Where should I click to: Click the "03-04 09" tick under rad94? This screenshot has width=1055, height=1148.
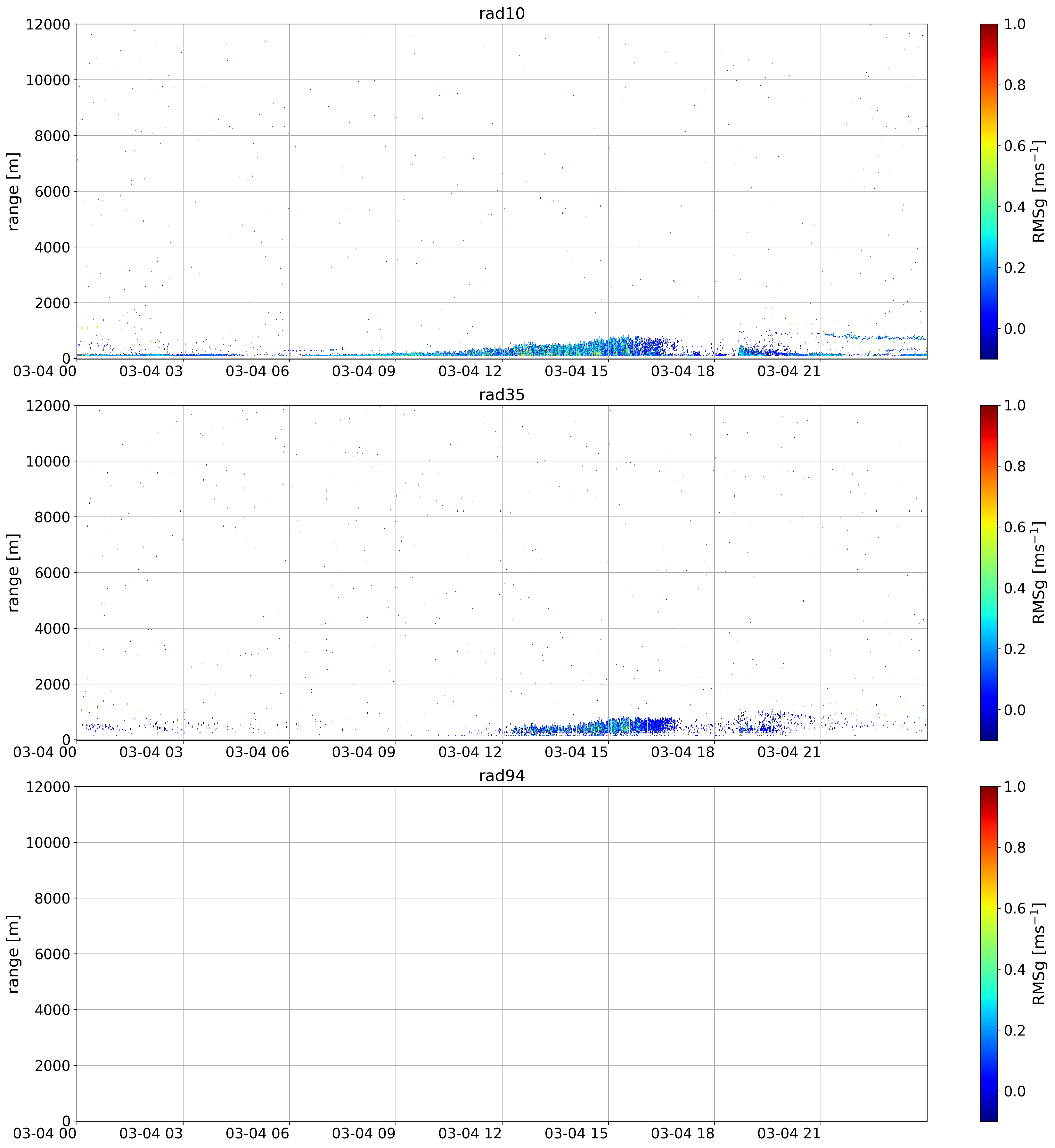pos(364,1134)
